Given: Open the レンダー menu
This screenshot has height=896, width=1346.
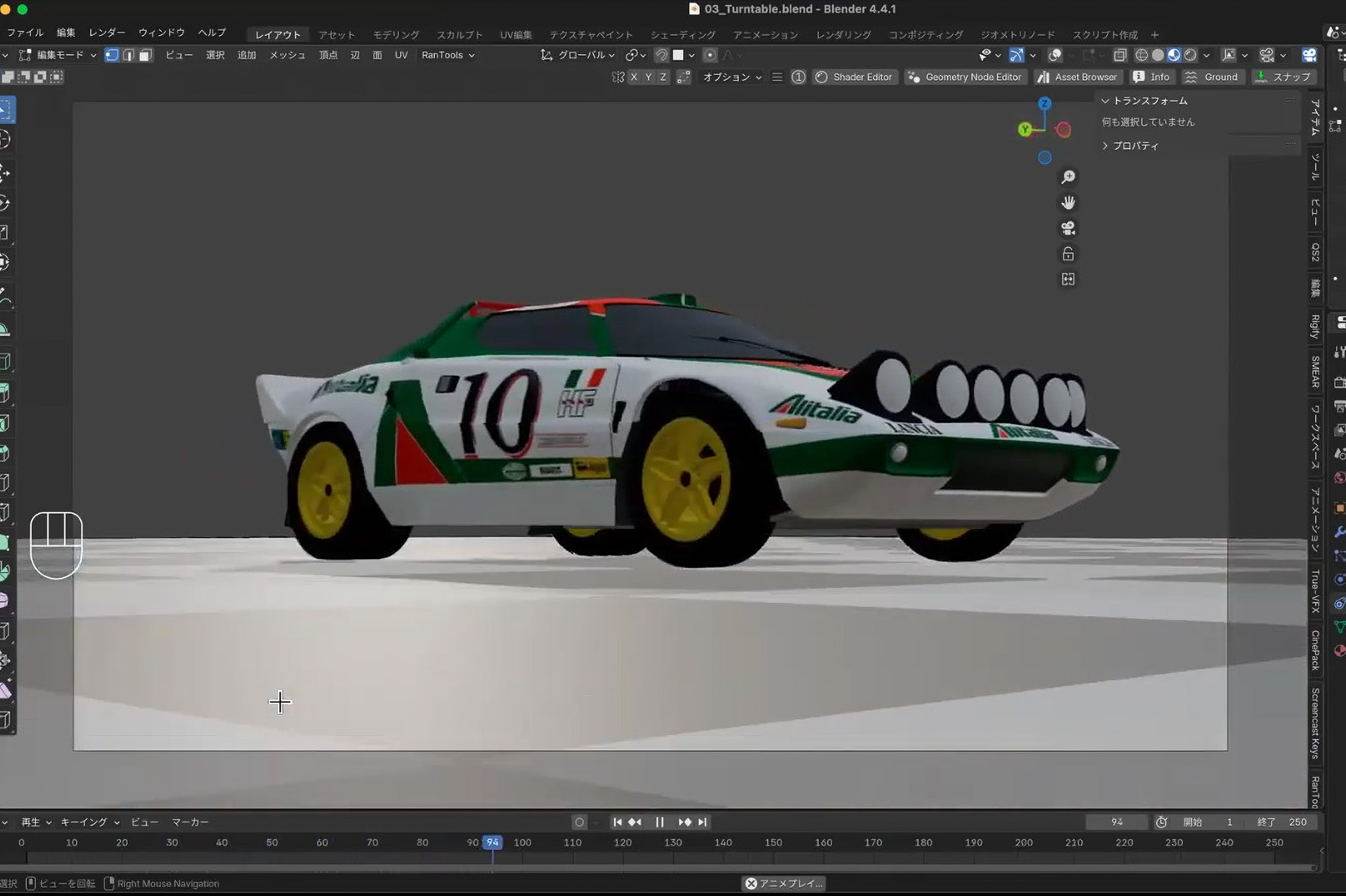Looking at the screenshot, I should coord(107,32).
